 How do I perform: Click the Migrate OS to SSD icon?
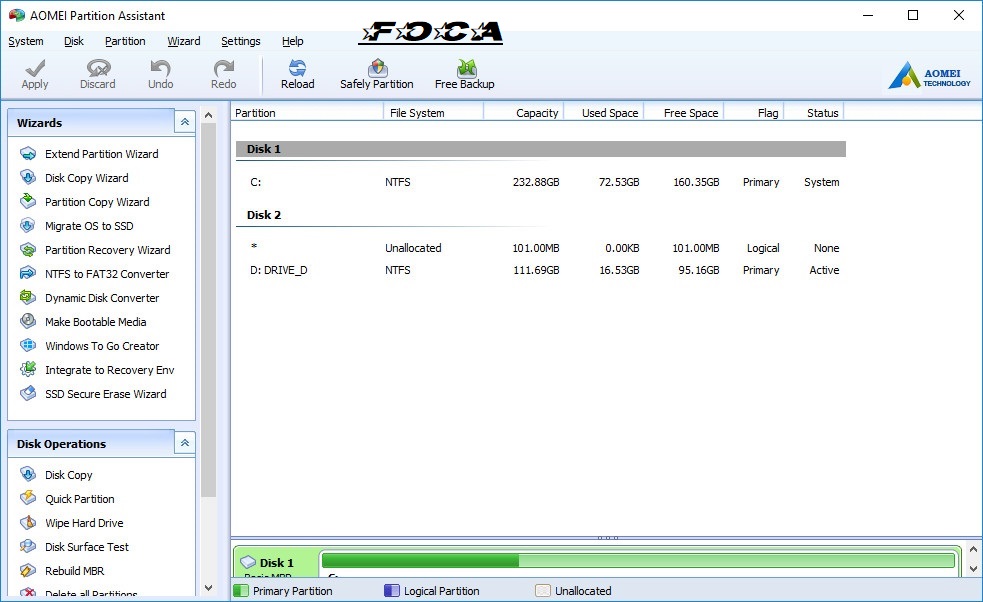[x=28, y=226]
